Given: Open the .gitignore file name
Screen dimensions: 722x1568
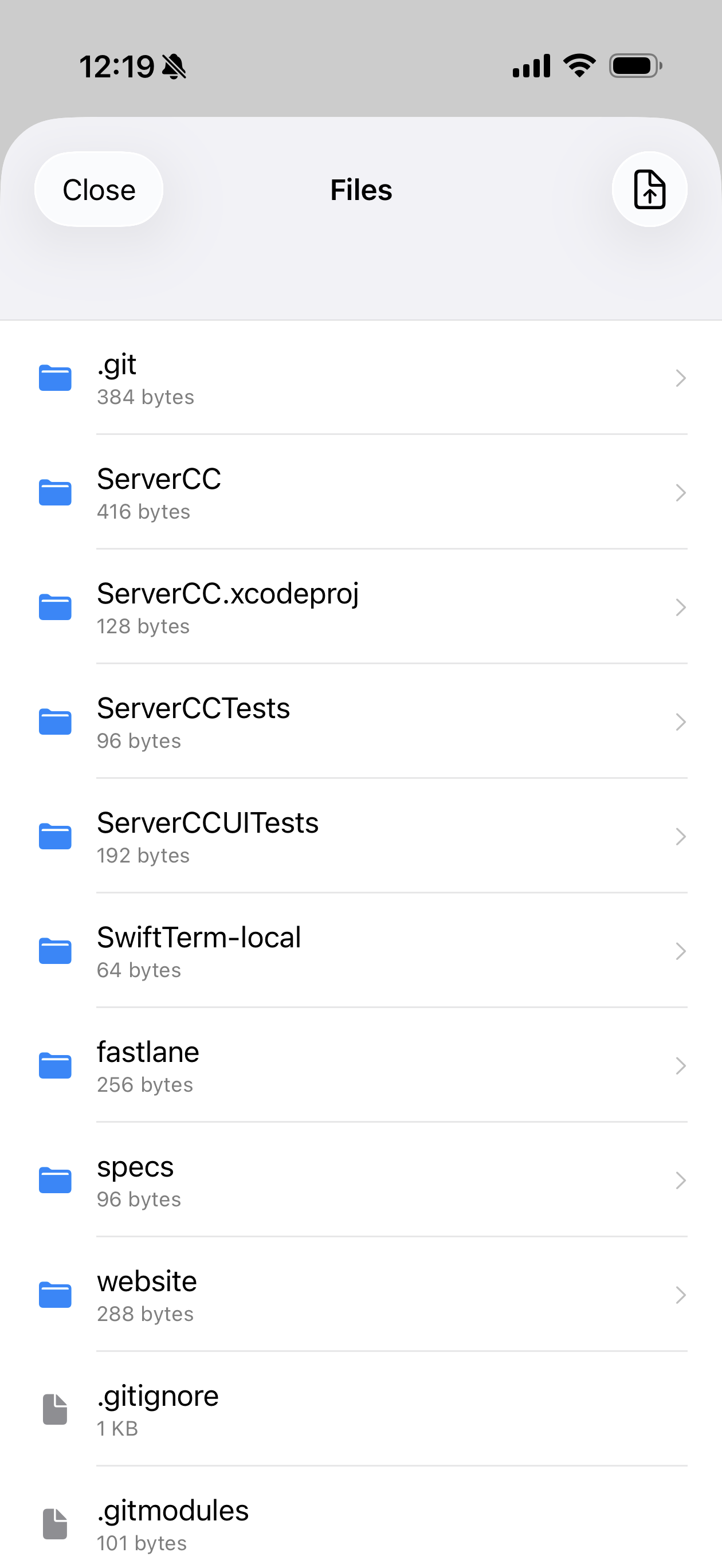Looking at the screenshot, I should pos(158,1396).
